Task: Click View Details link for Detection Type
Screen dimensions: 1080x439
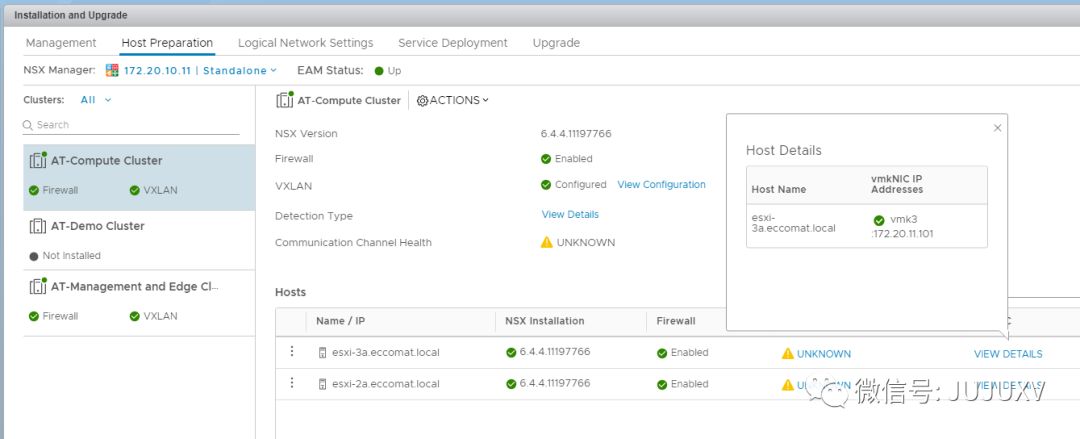Action: 570,214
